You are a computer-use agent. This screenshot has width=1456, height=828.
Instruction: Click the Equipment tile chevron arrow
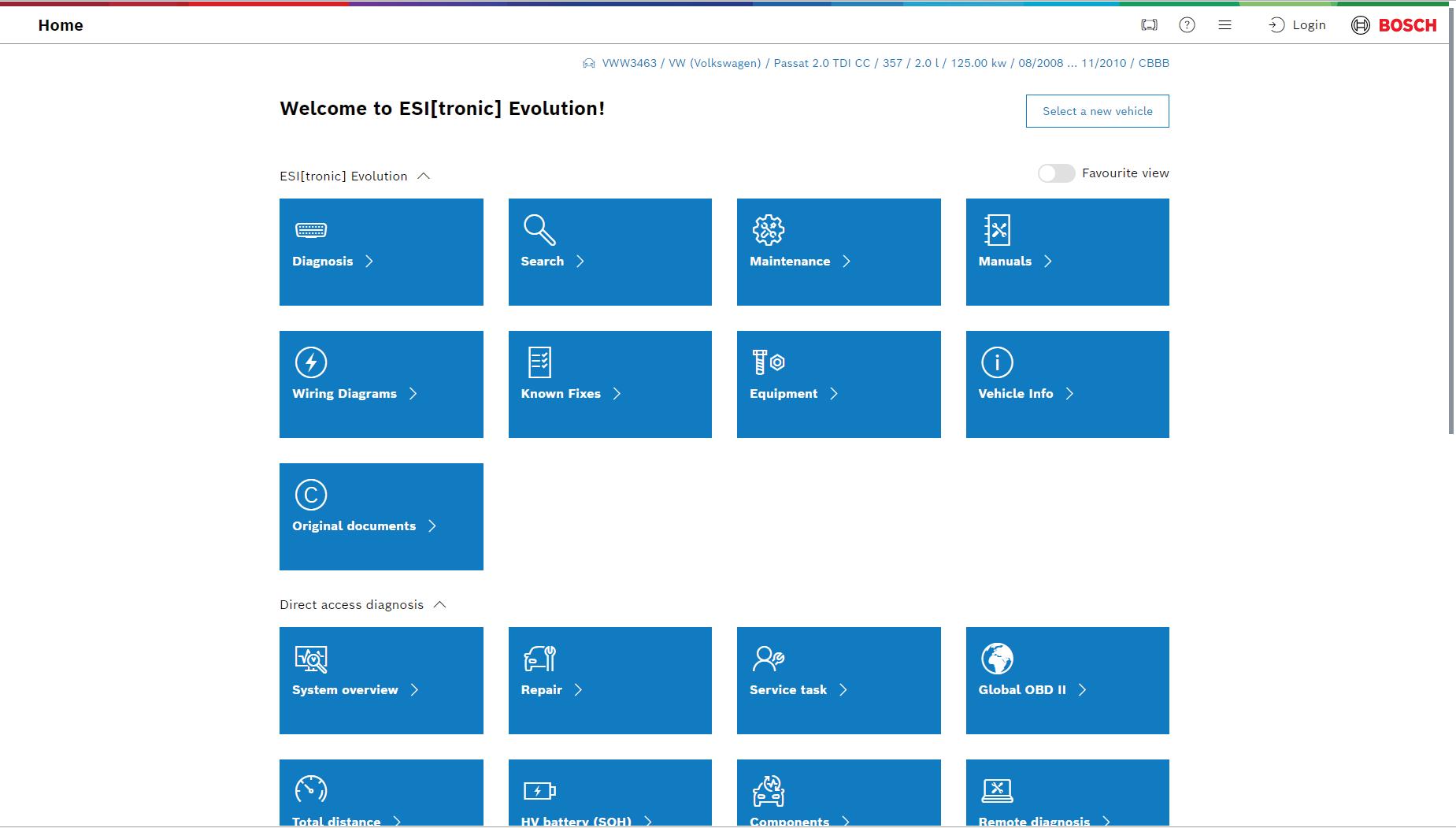click(x=834, y=394)
